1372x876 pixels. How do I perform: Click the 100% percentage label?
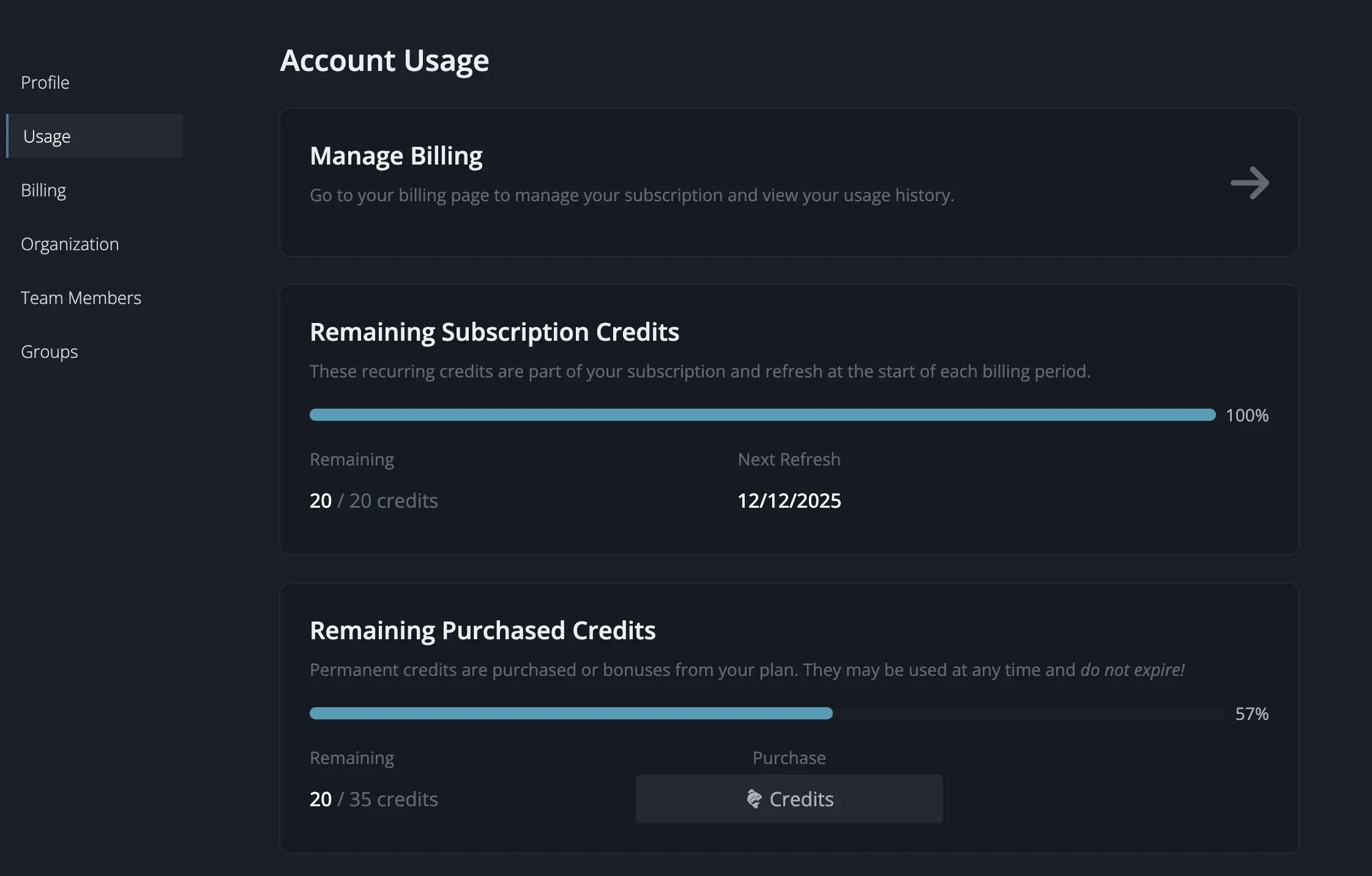[1247, 415]
